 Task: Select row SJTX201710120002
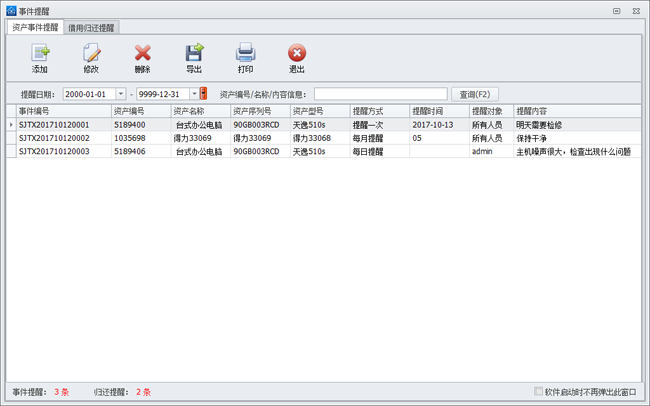(x=60, y=138)
